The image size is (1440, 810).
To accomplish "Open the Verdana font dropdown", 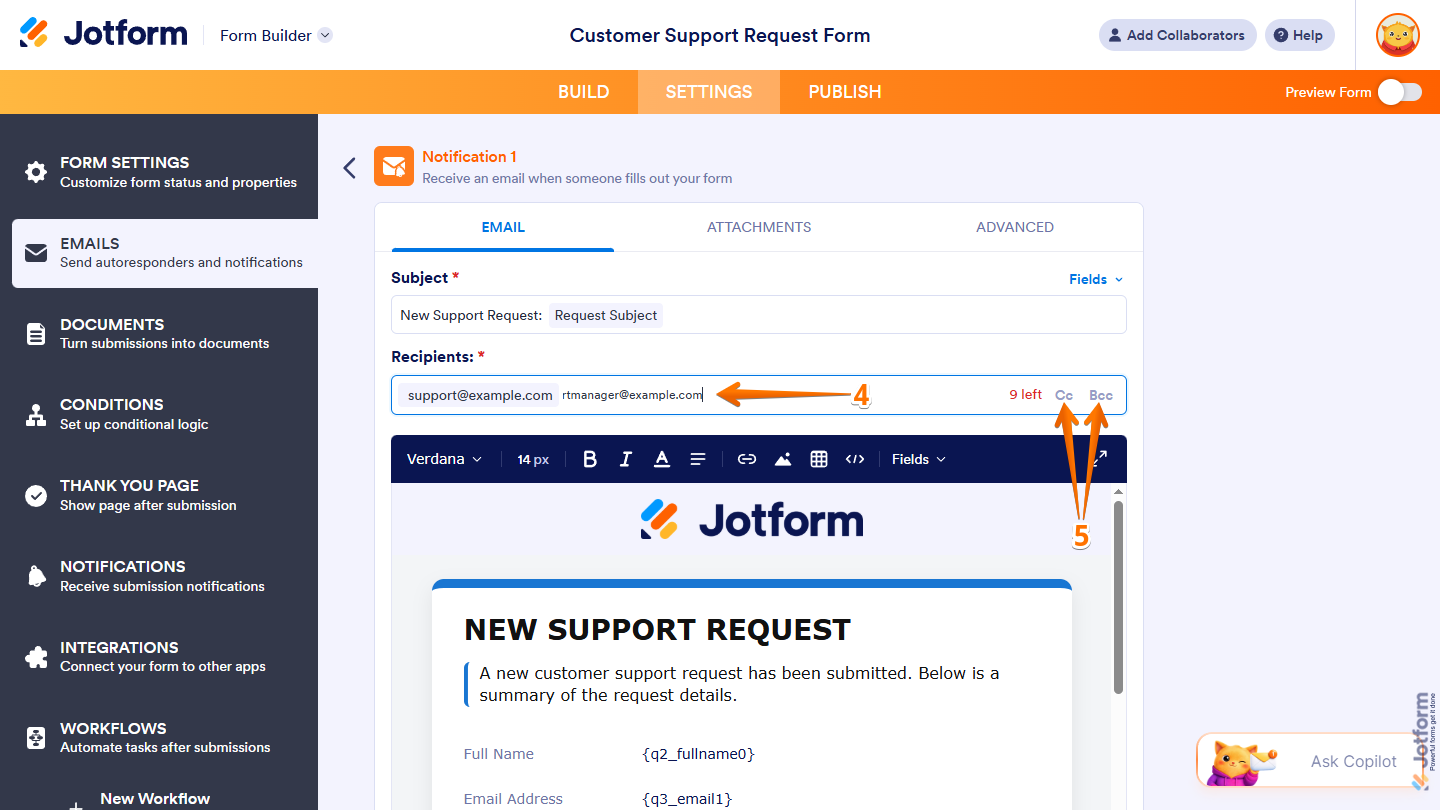I will 444,459.
